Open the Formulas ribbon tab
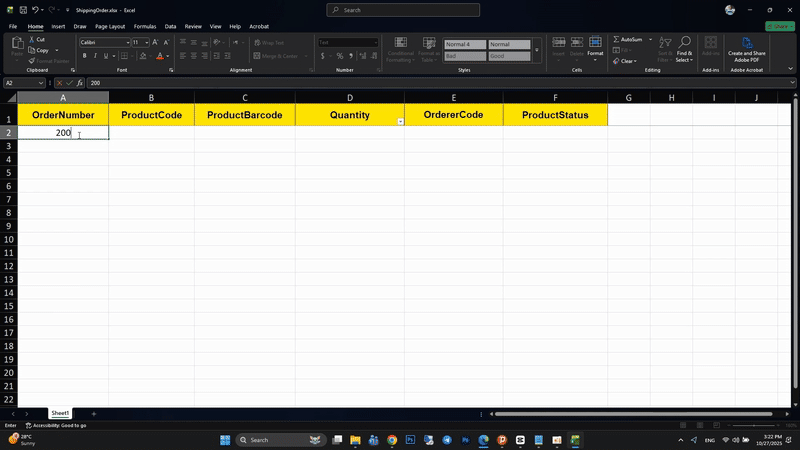Viewport: 800px width, 450px height. (x=144, y=26)
